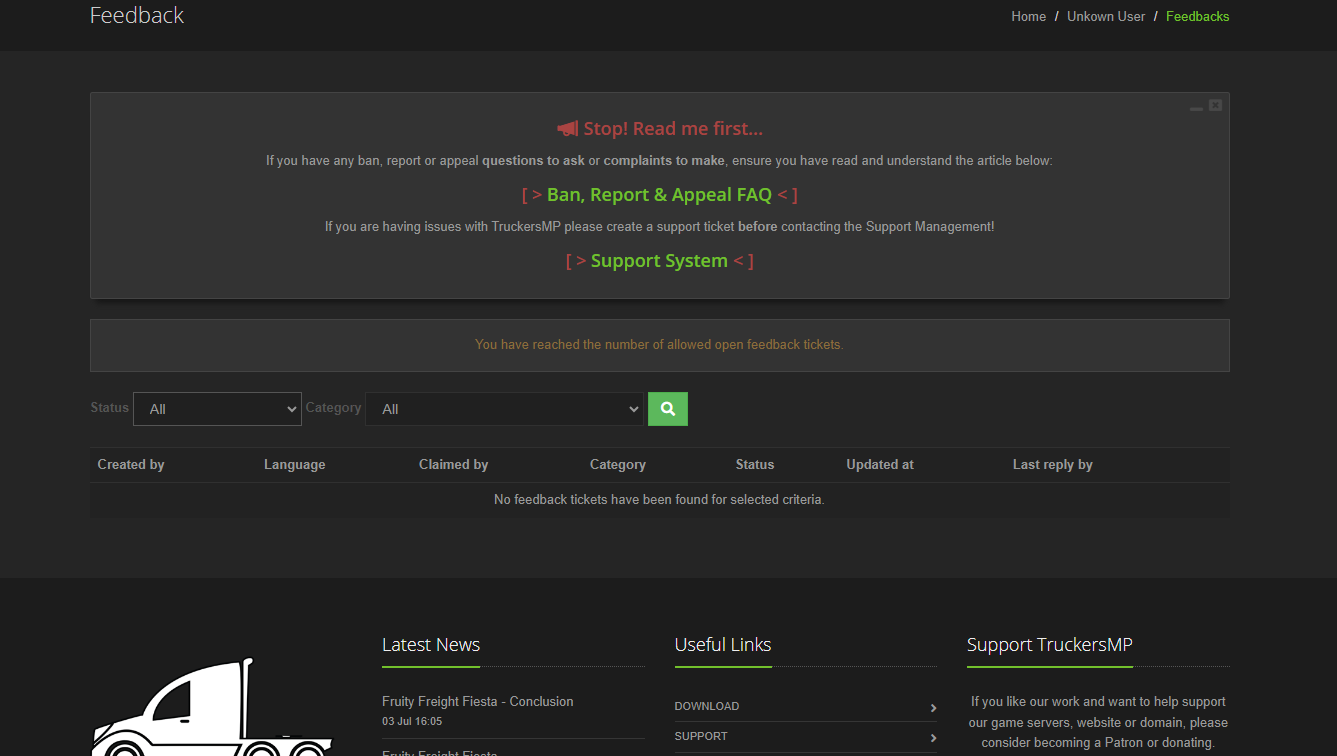Click the 'Feedback' page title

tap(137, 15)
